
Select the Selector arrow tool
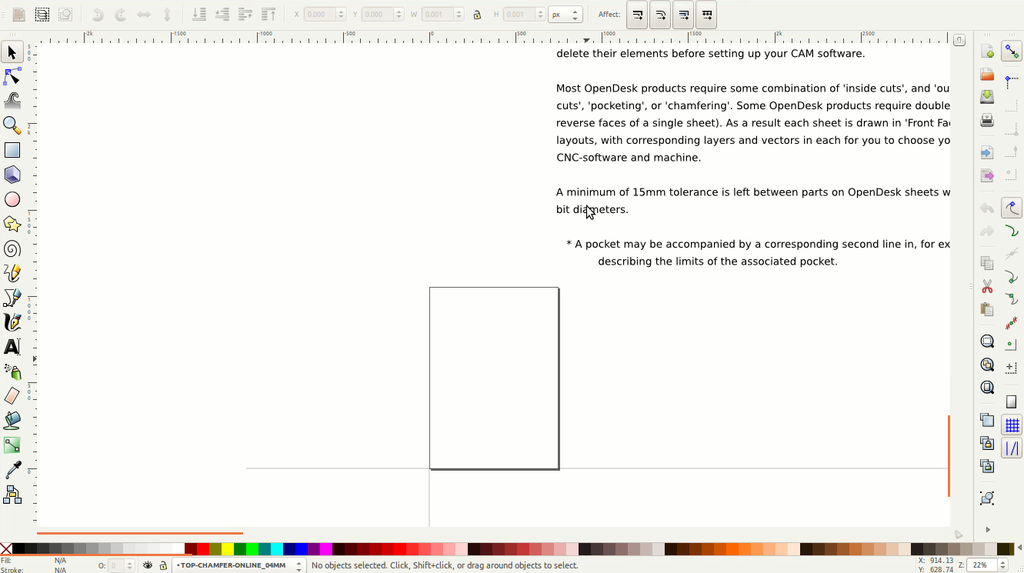[x=12, y=52]
